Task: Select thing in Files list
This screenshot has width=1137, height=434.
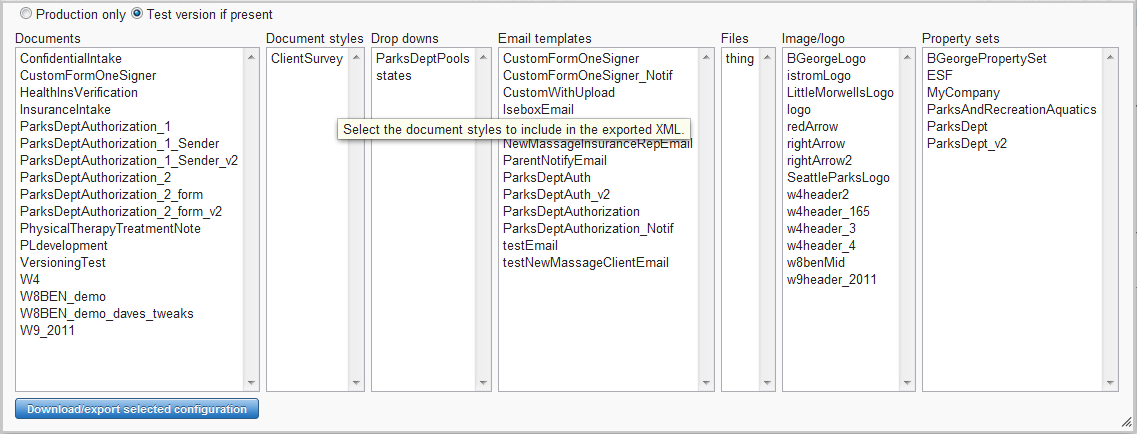Action: pyautogui.click(x=740, y=59)
